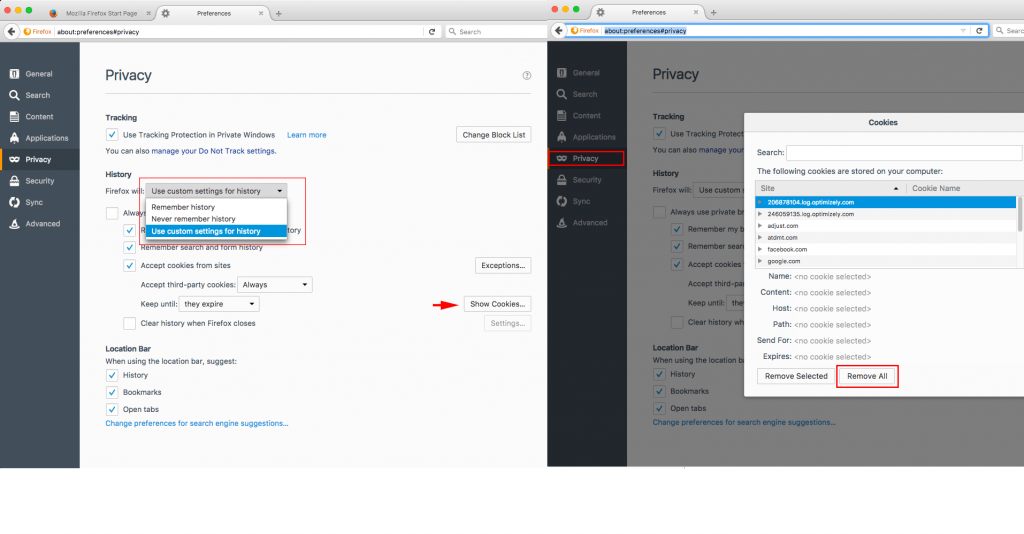Click the back arrow in the left Firefox window
The image size is (1024, 534).
click(x=11, y=31)
